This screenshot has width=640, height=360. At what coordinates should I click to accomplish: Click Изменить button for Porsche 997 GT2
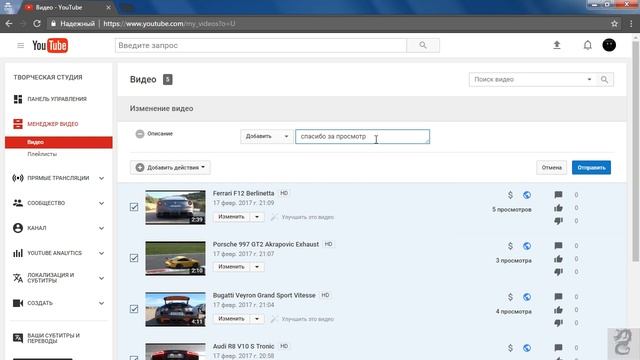pos(231,267)
